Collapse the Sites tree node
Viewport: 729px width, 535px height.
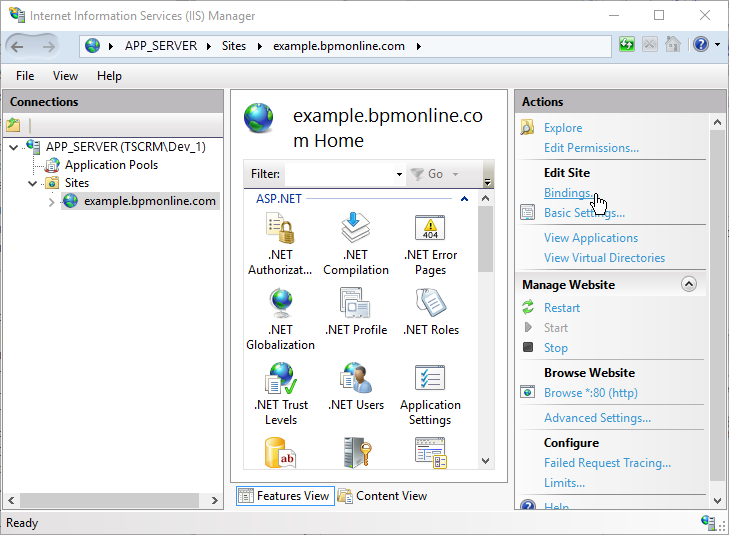(33, 183)
